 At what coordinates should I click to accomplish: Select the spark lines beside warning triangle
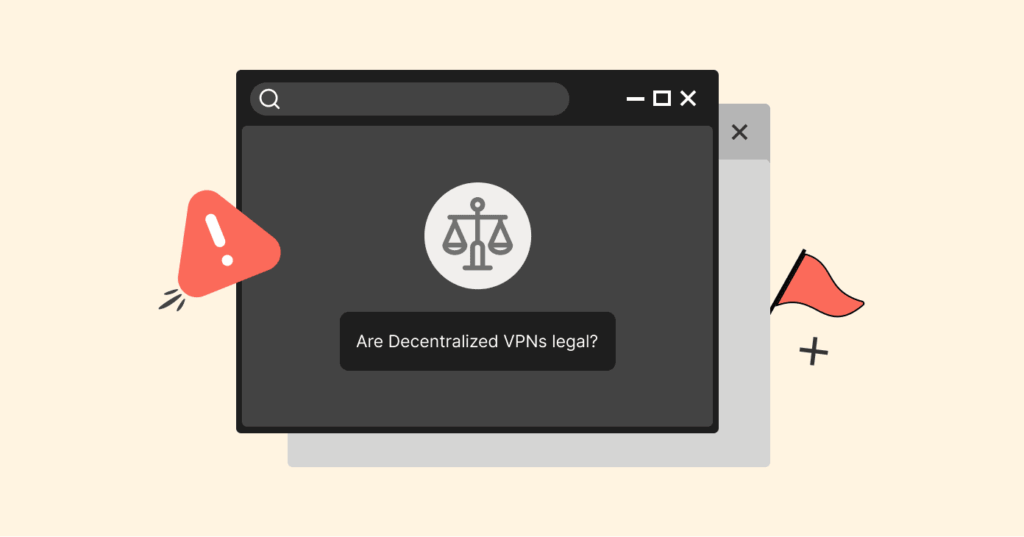pos(172,300)
